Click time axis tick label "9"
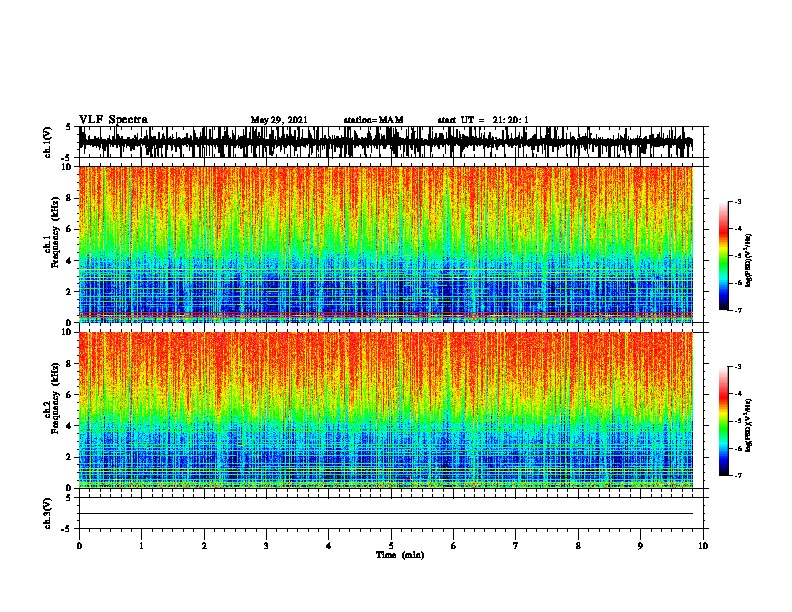The height and width of the screenshot is (612, 792). click(x=640, y=546)
